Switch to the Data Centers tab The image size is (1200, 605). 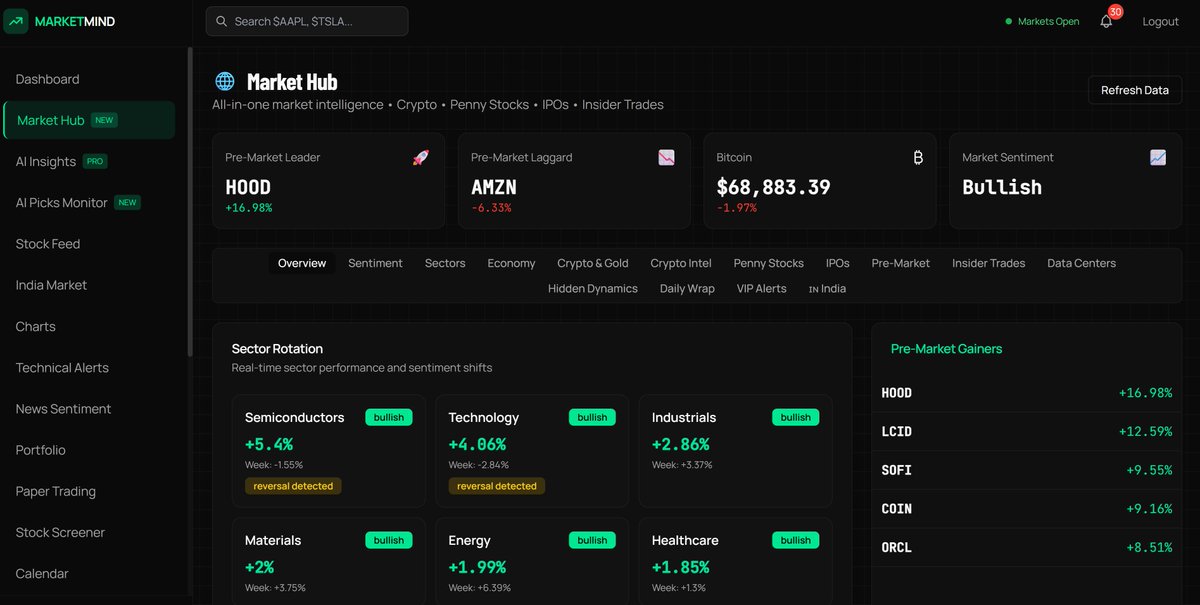pyautogui.click(x=1081, y=263)
